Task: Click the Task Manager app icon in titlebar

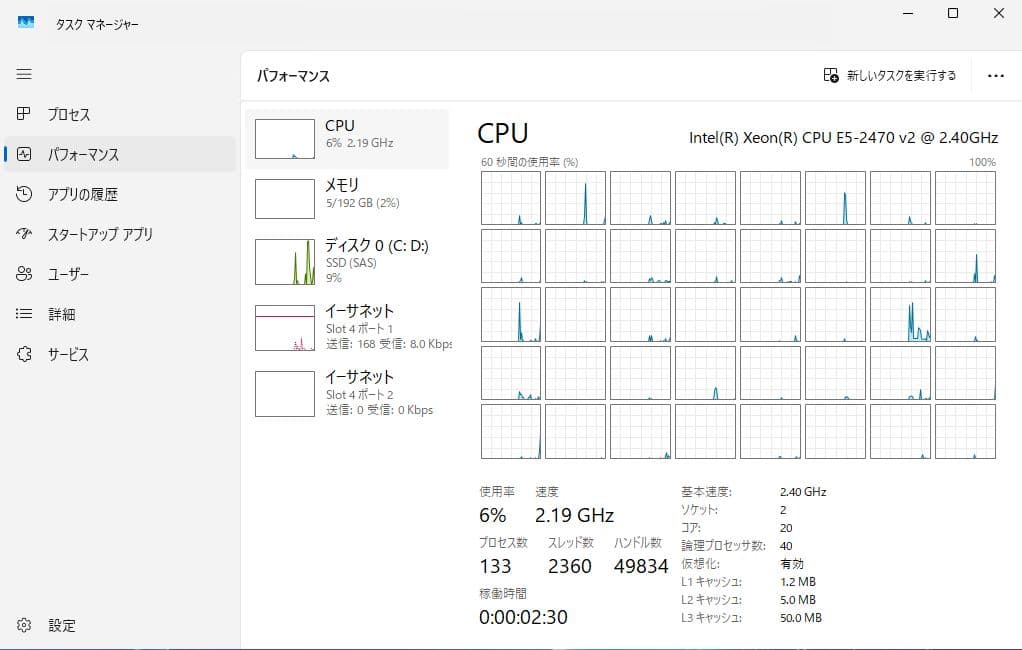Action: click(x=24, y=22)
